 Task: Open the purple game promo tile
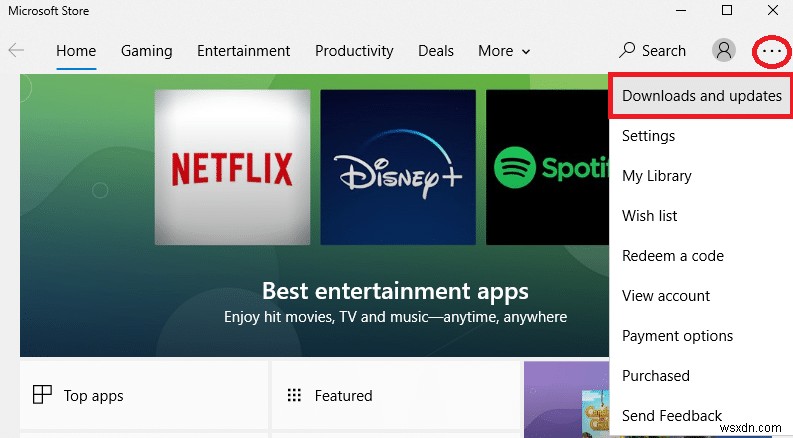pyautogui.click(x=566, y=399)
